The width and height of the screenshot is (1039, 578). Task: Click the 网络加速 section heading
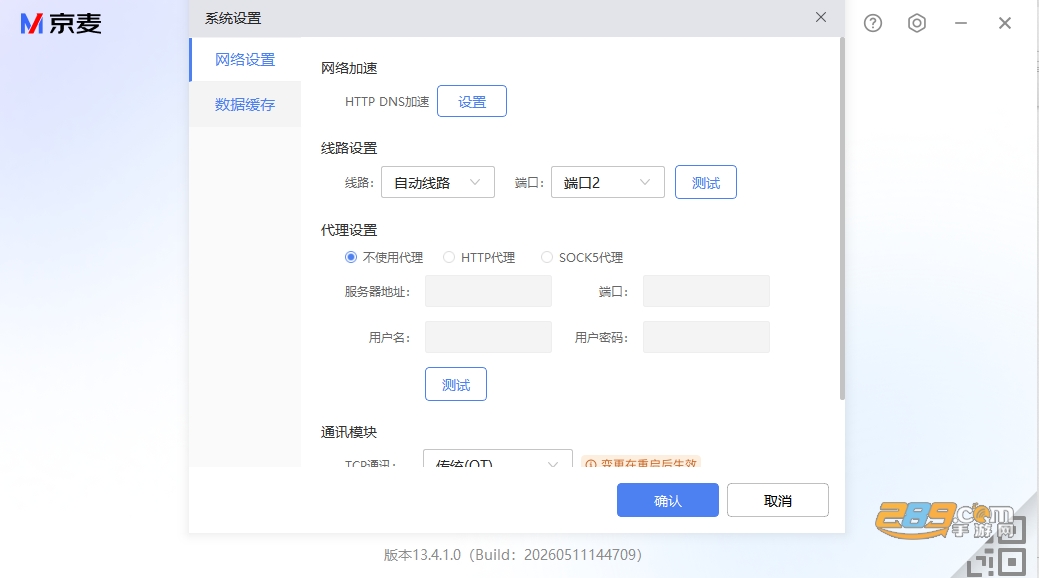point(349,68)
